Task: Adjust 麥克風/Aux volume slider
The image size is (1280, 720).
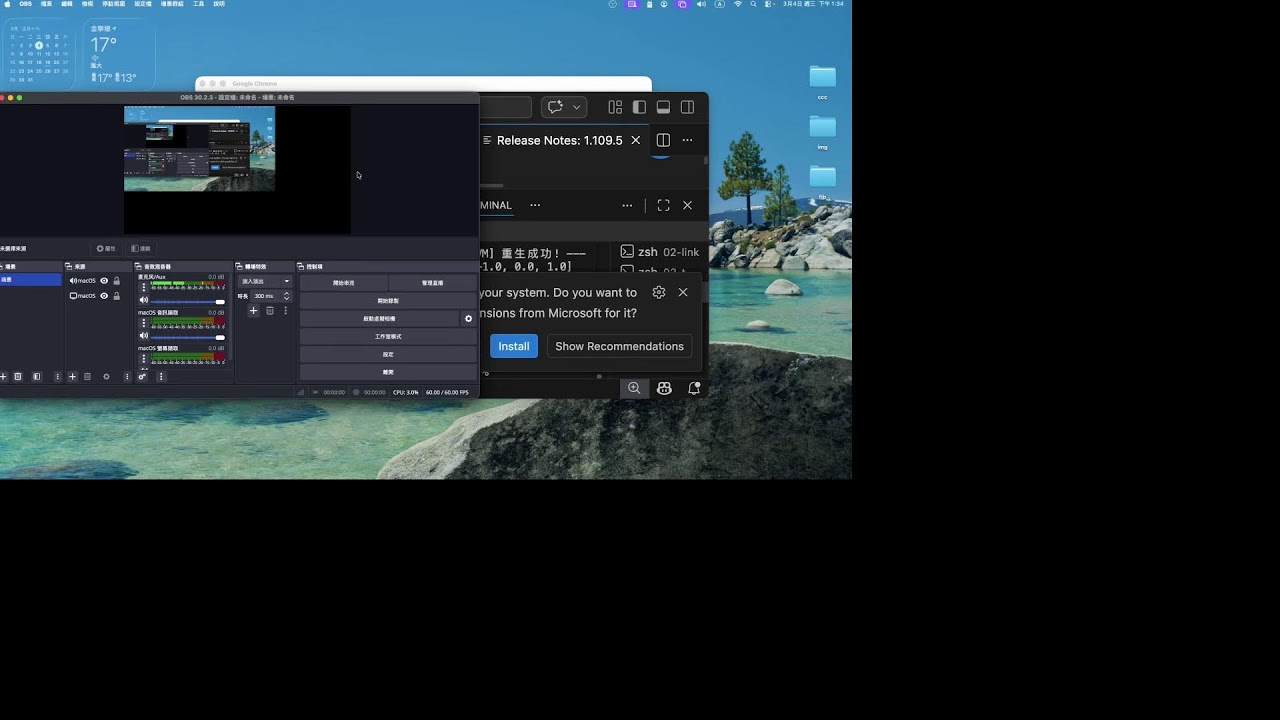Action: pos(188,301)
